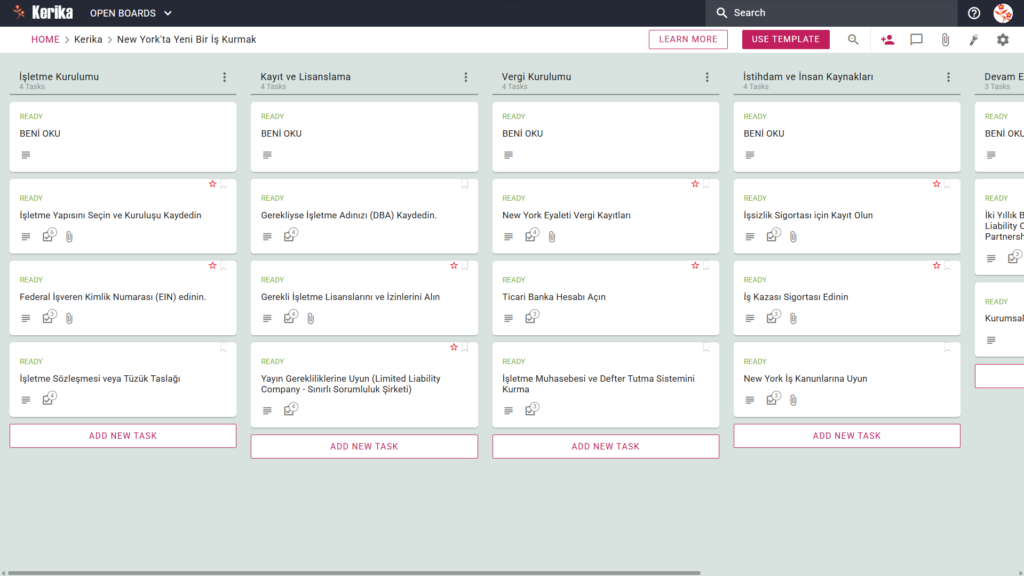
Task: Go to HOME breadcrumb
Action: (x=45, y=39)
